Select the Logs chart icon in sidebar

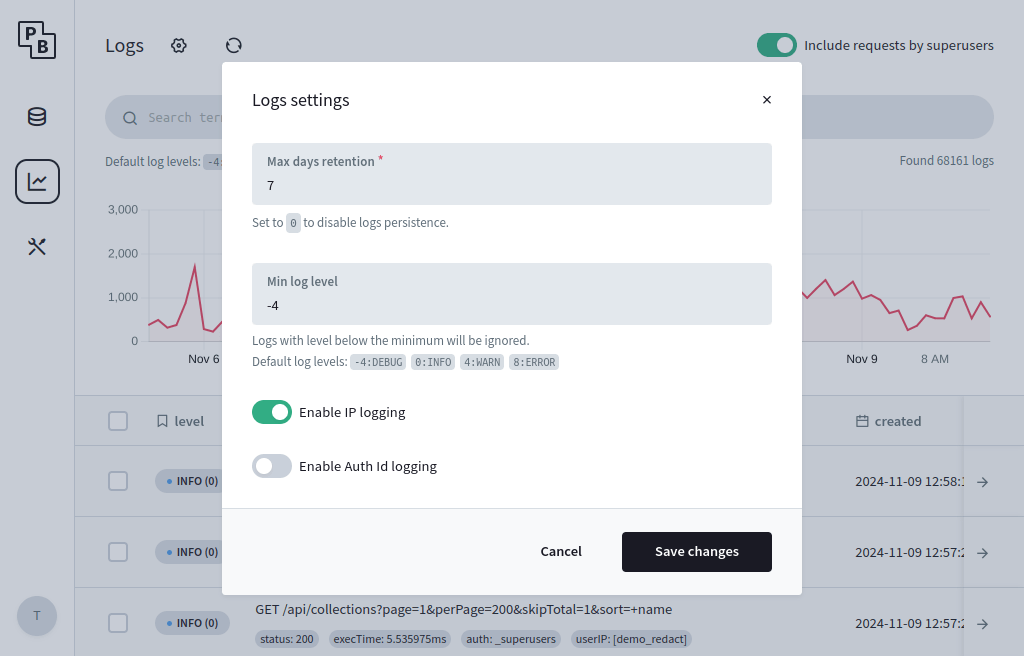click(37, 181)
